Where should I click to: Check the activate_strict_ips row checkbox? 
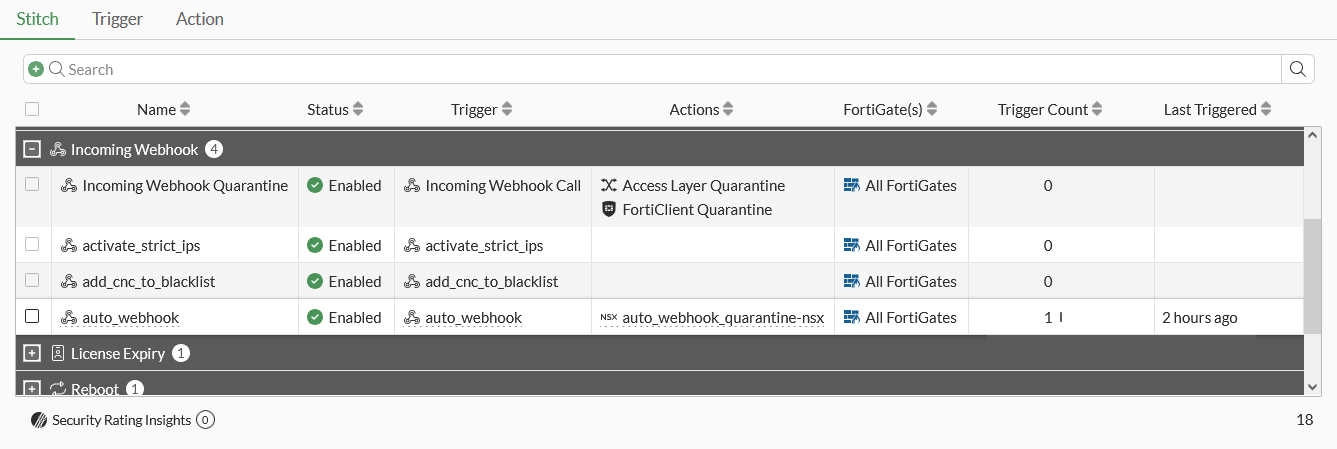(x=32, y=244)
